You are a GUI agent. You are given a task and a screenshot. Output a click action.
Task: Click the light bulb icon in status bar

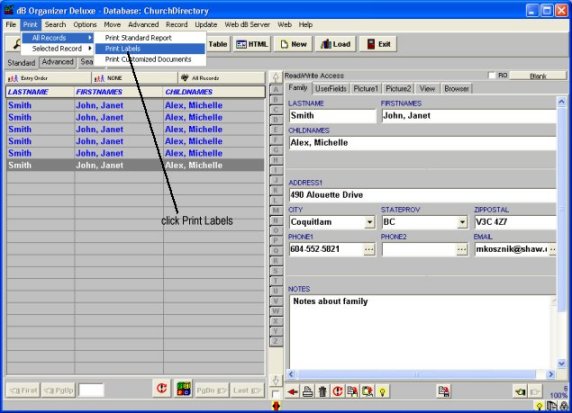click(x=539, y=406)
